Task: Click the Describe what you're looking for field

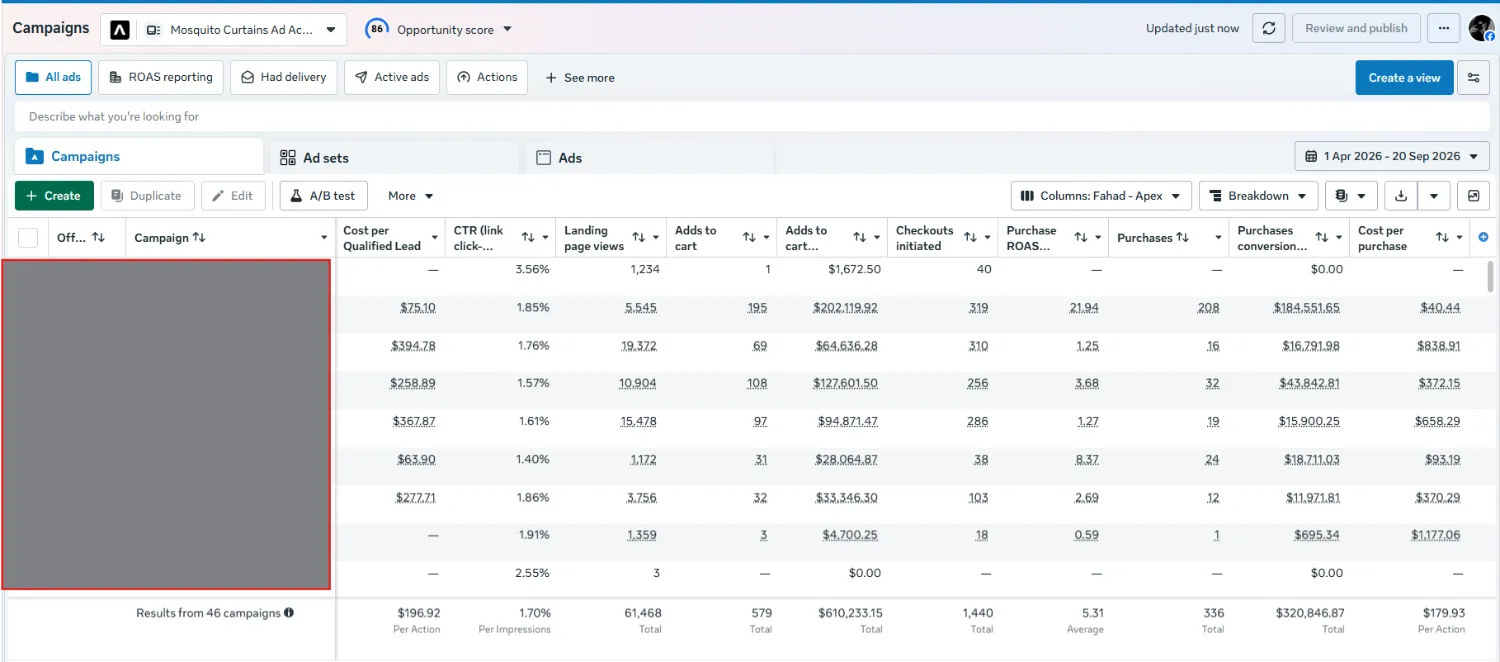Action: (x=750, y=116)
